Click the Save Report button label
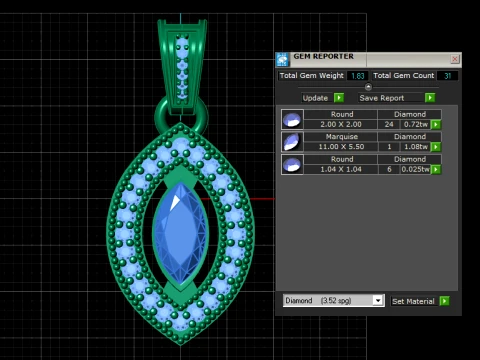The height and width of the screenshot is (360, 480). tap(382, 98)
